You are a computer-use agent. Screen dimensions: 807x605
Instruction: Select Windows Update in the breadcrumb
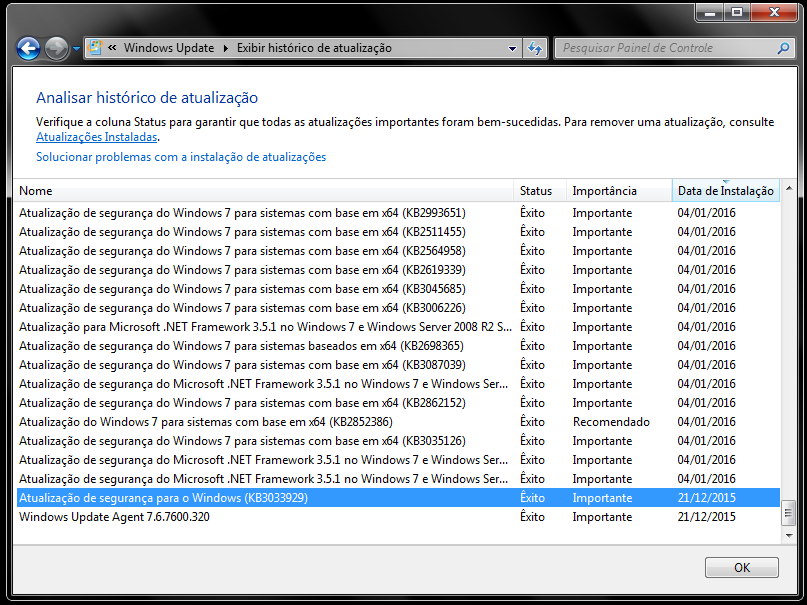[x=168, y=48]
